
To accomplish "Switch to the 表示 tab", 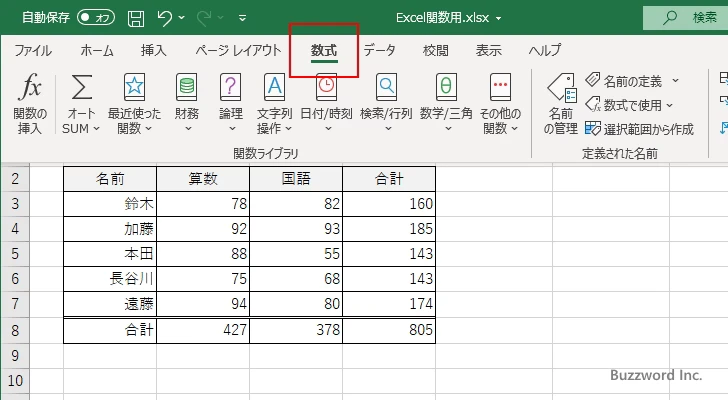I will (x=488, y=50).
